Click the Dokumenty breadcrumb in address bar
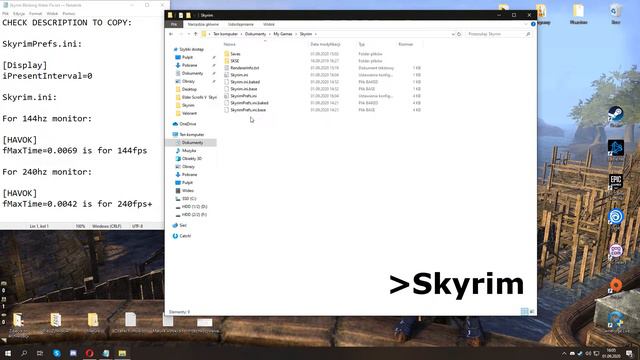This screenshot has width=640, height=360. click(x=255, y=34)
